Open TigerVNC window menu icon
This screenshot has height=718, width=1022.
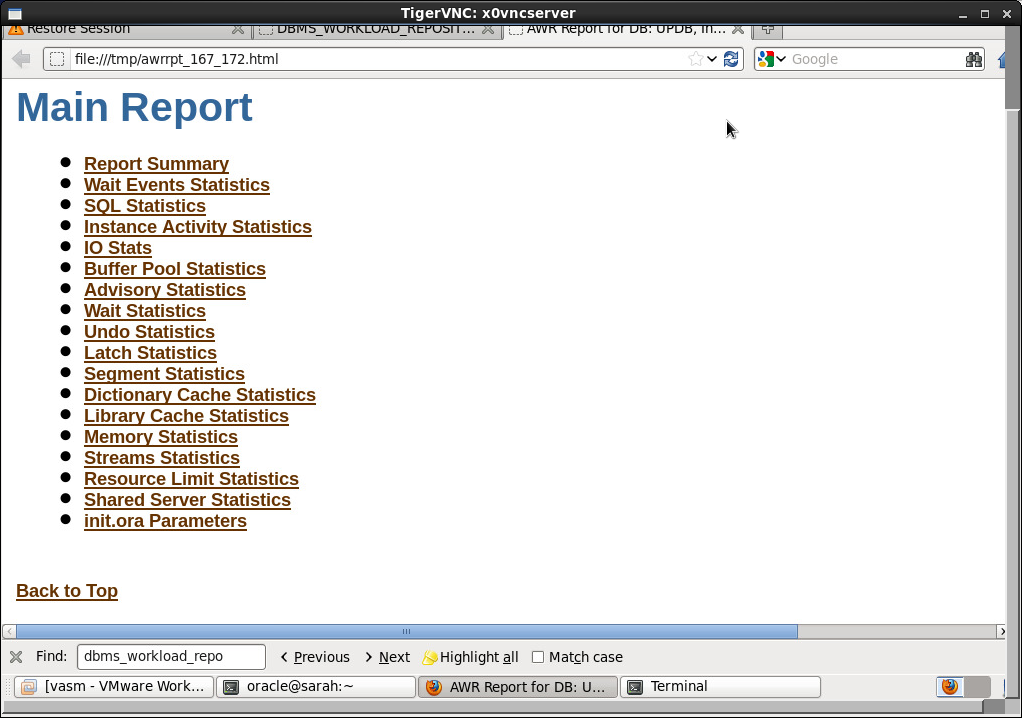[x=14, y=13]
